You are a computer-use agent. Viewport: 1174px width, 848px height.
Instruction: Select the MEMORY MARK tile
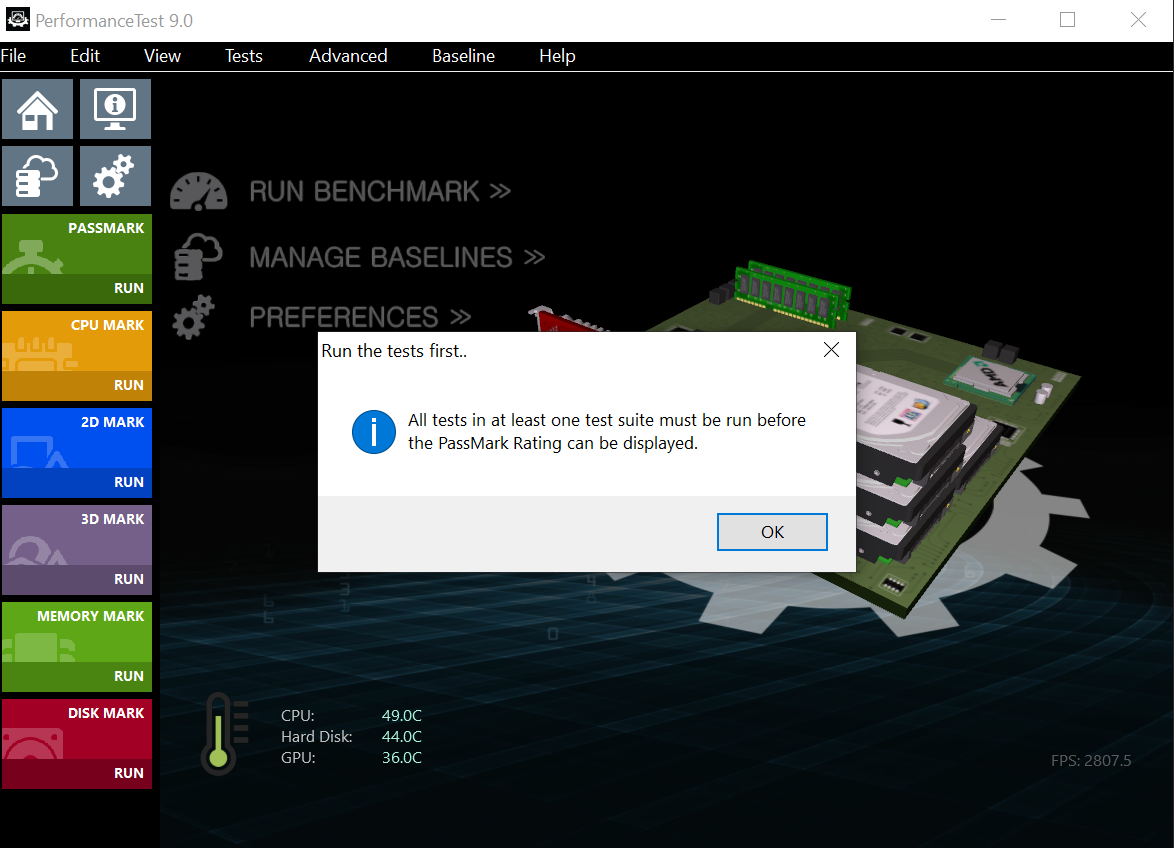pyautogui.click(x=77, y=632)
